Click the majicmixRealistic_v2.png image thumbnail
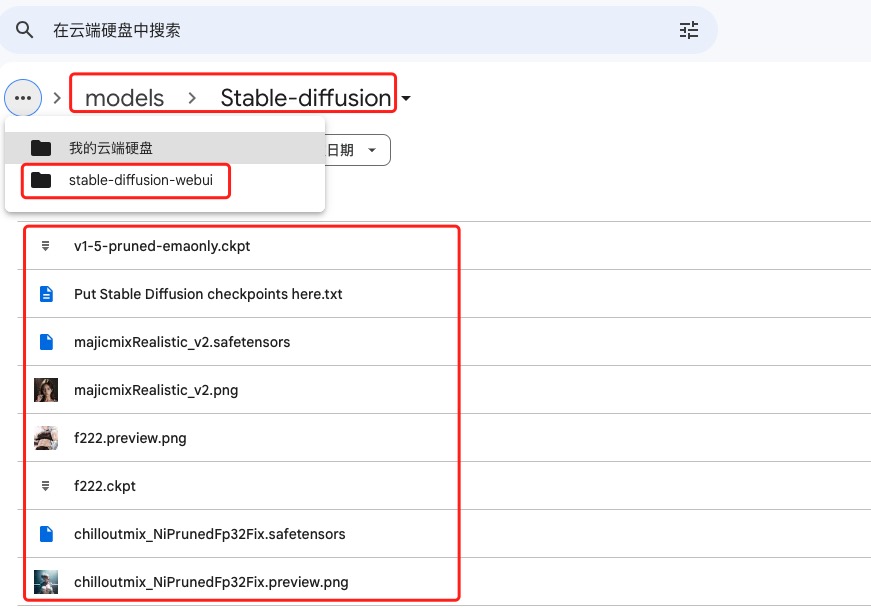Image resolution: width=871 pixels, height=611 pixels. (x=46, y=390)
